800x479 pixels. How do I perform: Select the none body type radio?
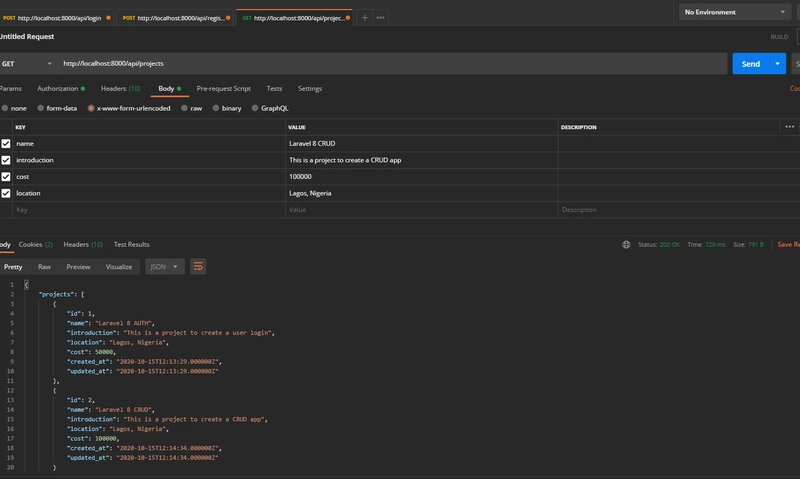(5, 108)
